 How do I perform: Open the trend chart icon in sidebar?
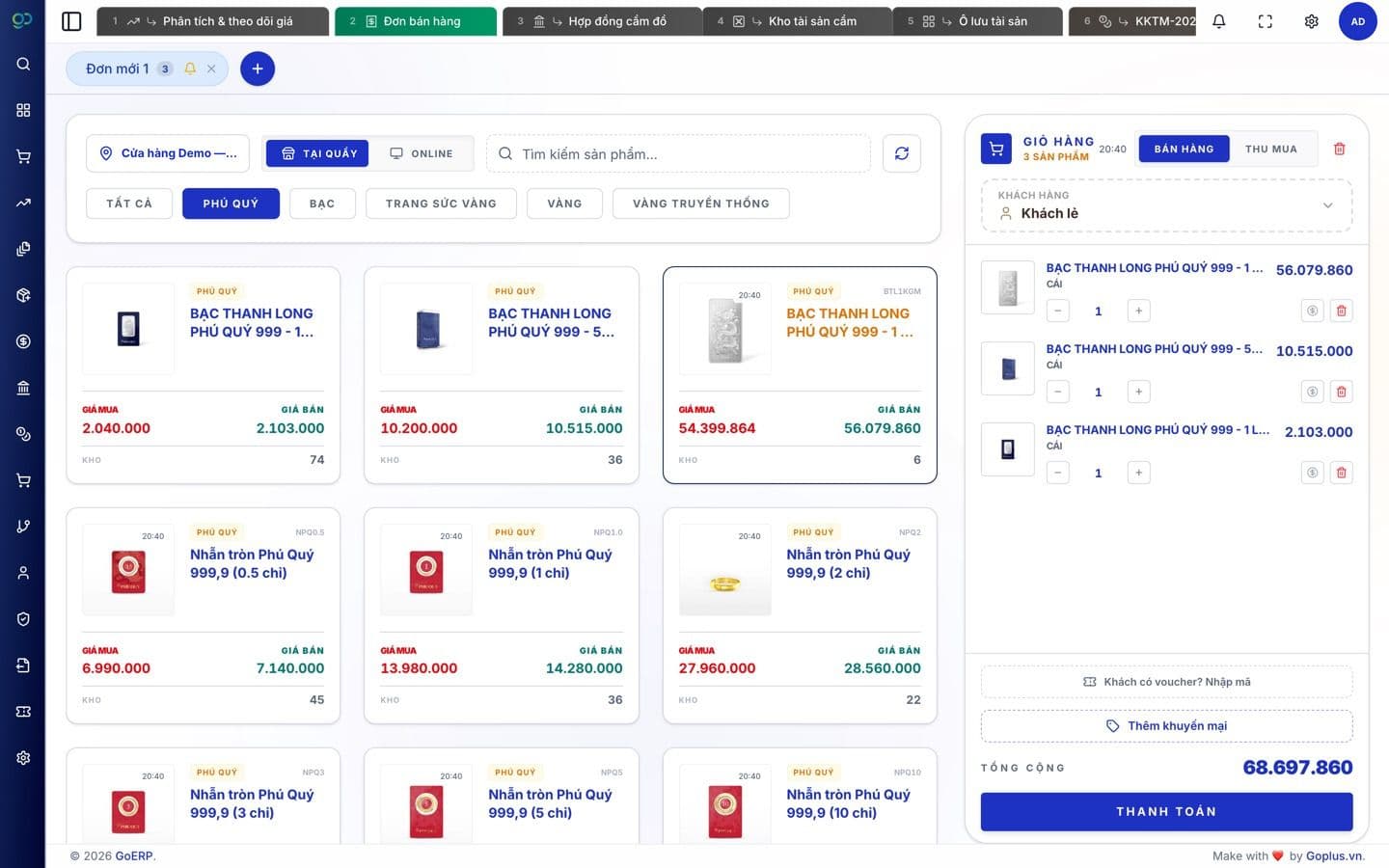pos(23,203)
